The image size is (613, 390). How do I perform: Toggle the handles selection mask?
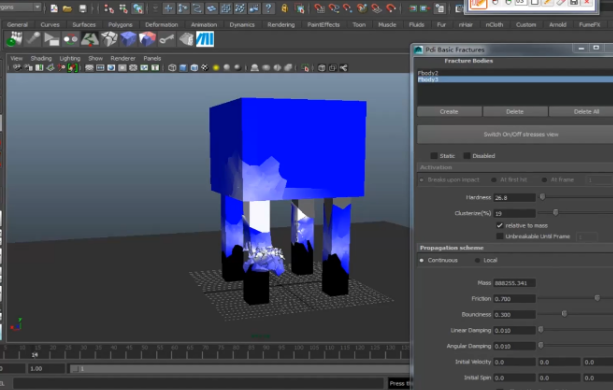click(x=168, y=8)
